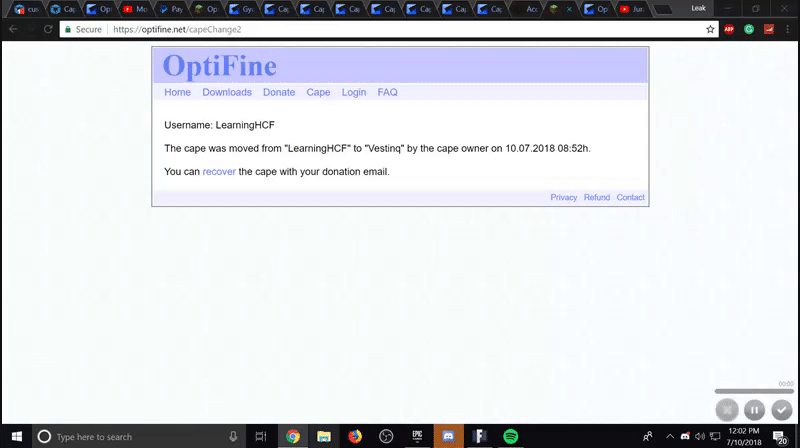Launch Firefox from the taskbar
The width and height of the screenshot is (800, 448).
[355, 436]
